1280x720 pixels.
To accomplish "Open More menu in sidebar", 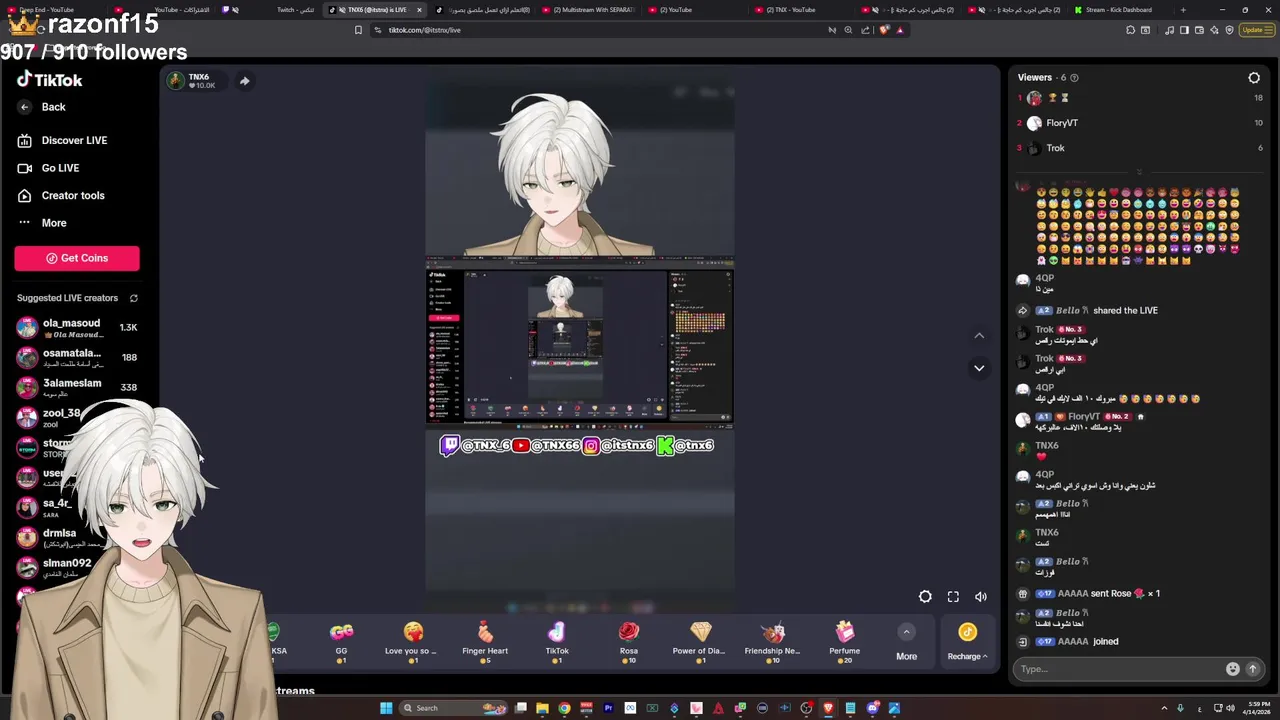I will (x=42, y=223).
